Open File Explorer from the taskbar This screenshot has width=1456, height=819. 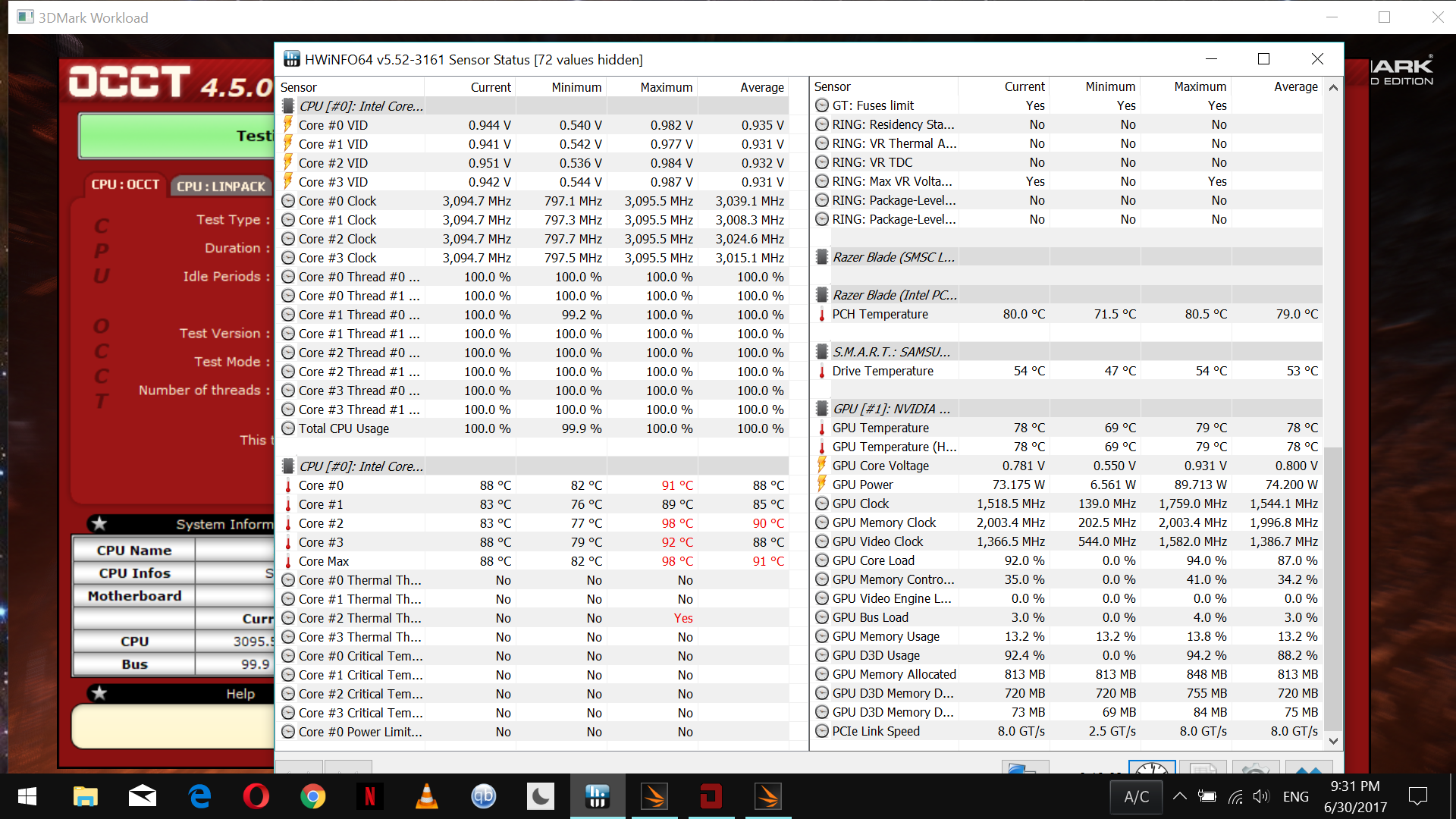85,796
